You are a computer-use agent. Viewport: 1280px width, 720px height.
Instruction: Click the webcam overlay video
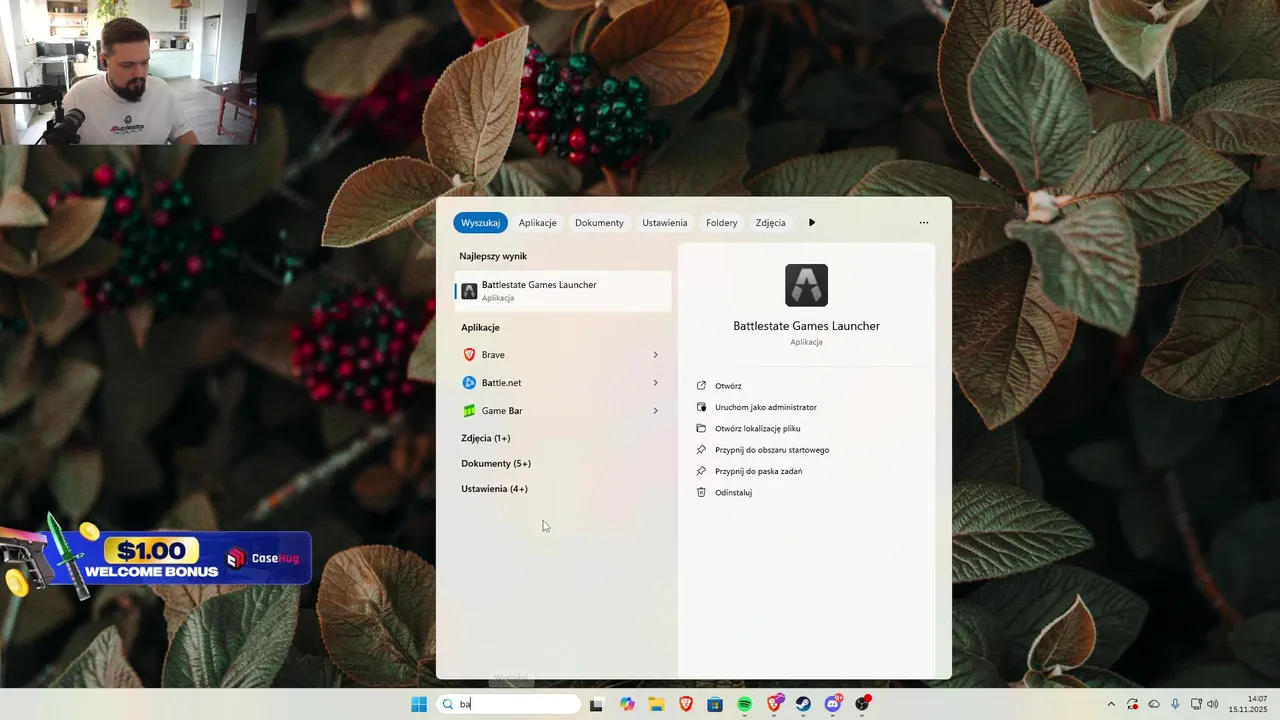128,72
